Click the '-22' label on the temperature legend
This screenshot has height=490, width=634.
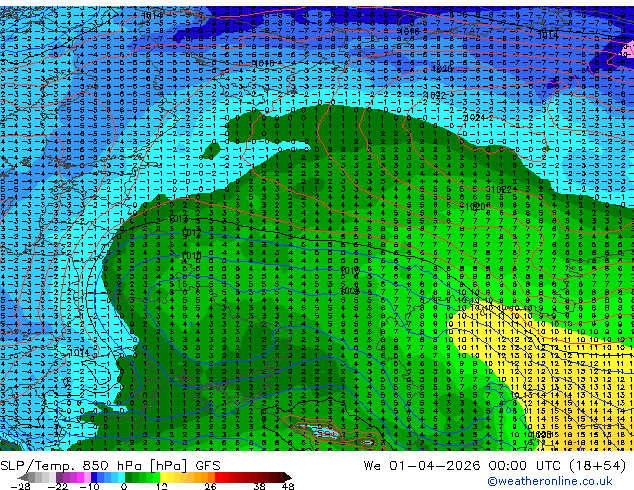pos(57,486)
